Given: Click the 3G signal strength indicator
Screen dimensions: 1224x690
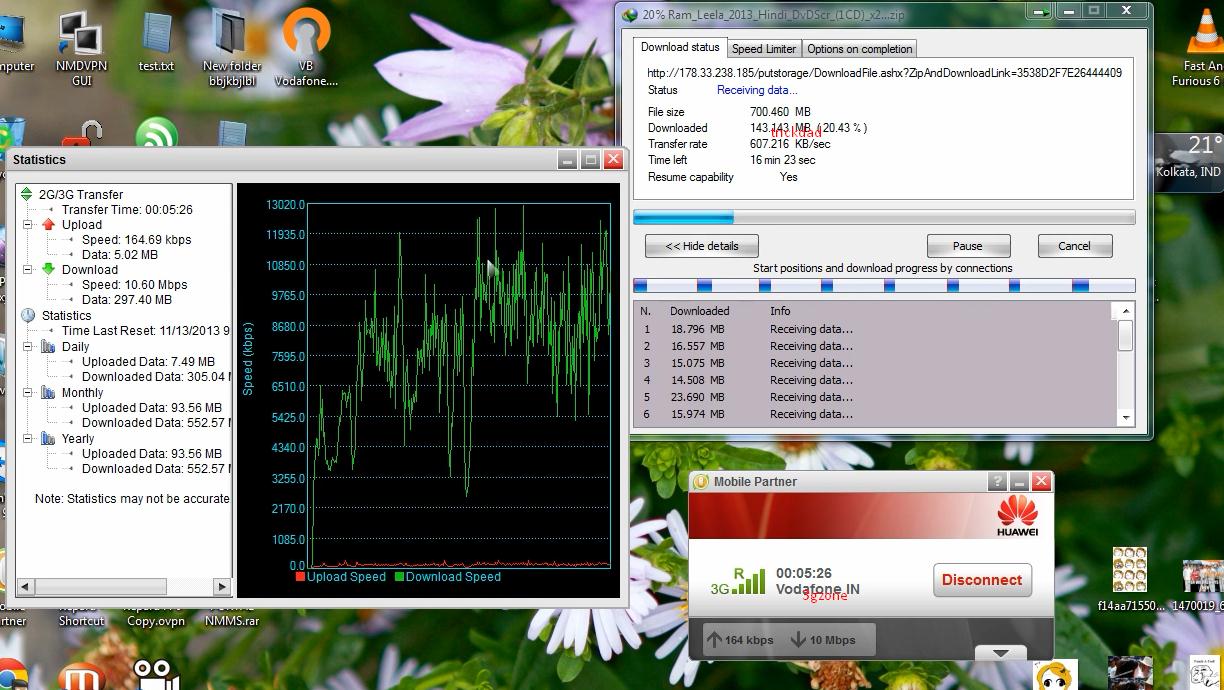Looking at the screenshot, I should 738,581.
